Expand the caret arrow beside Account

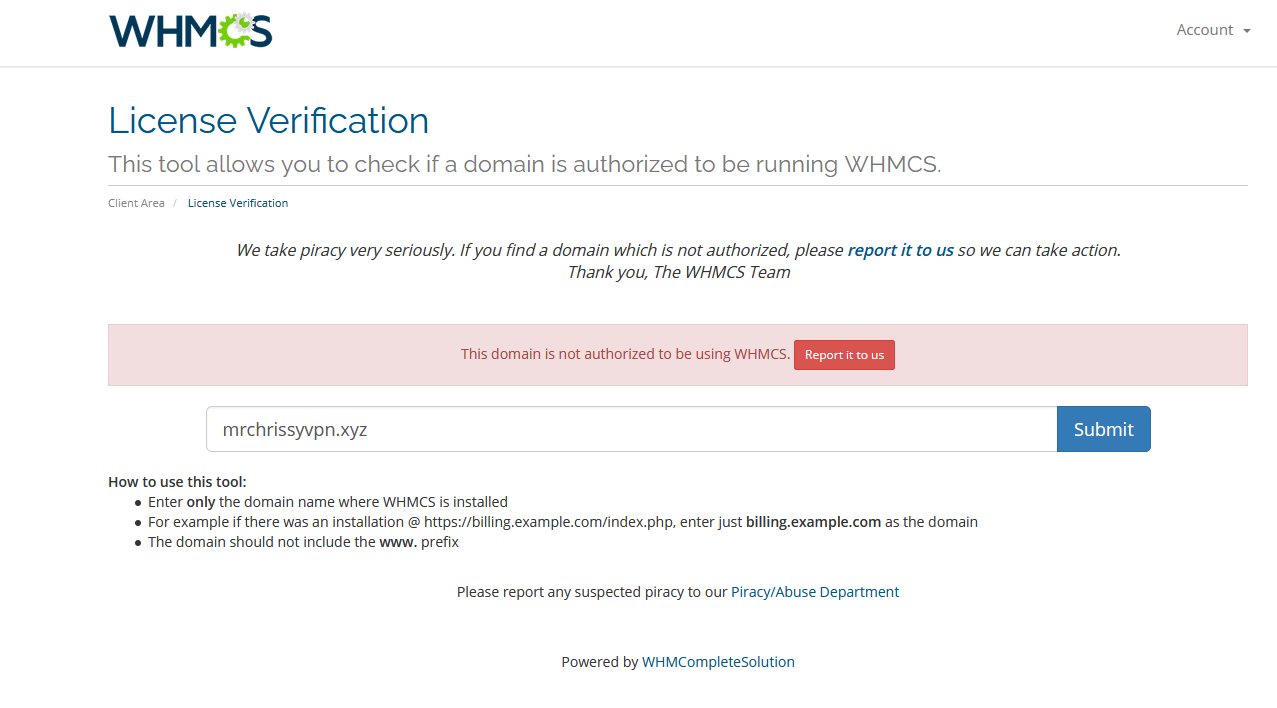pos(1247,31)
